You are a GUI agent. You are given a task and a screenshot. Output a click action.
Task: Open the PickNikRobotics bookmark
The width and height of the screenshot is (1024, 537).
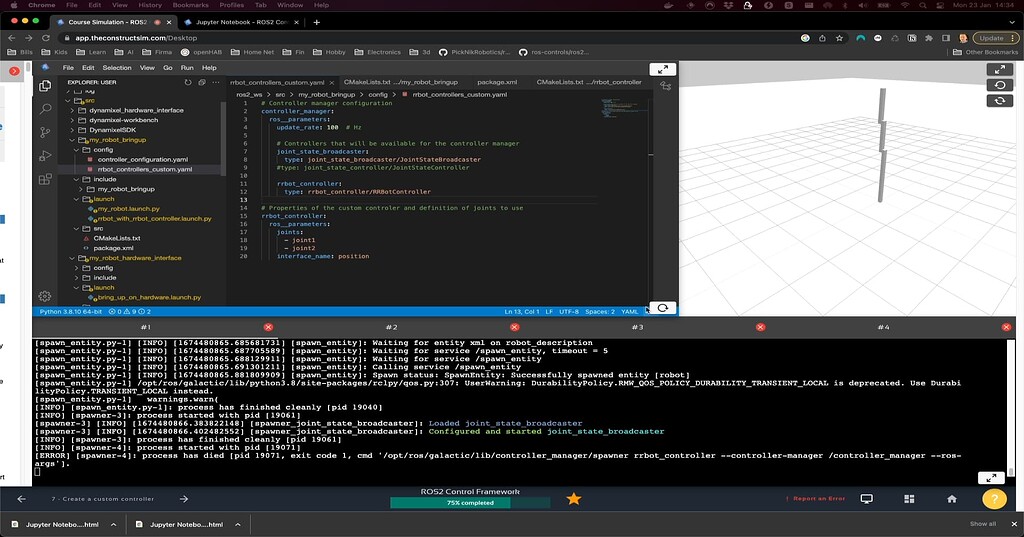pyautogui.click(x=474, y=52)
